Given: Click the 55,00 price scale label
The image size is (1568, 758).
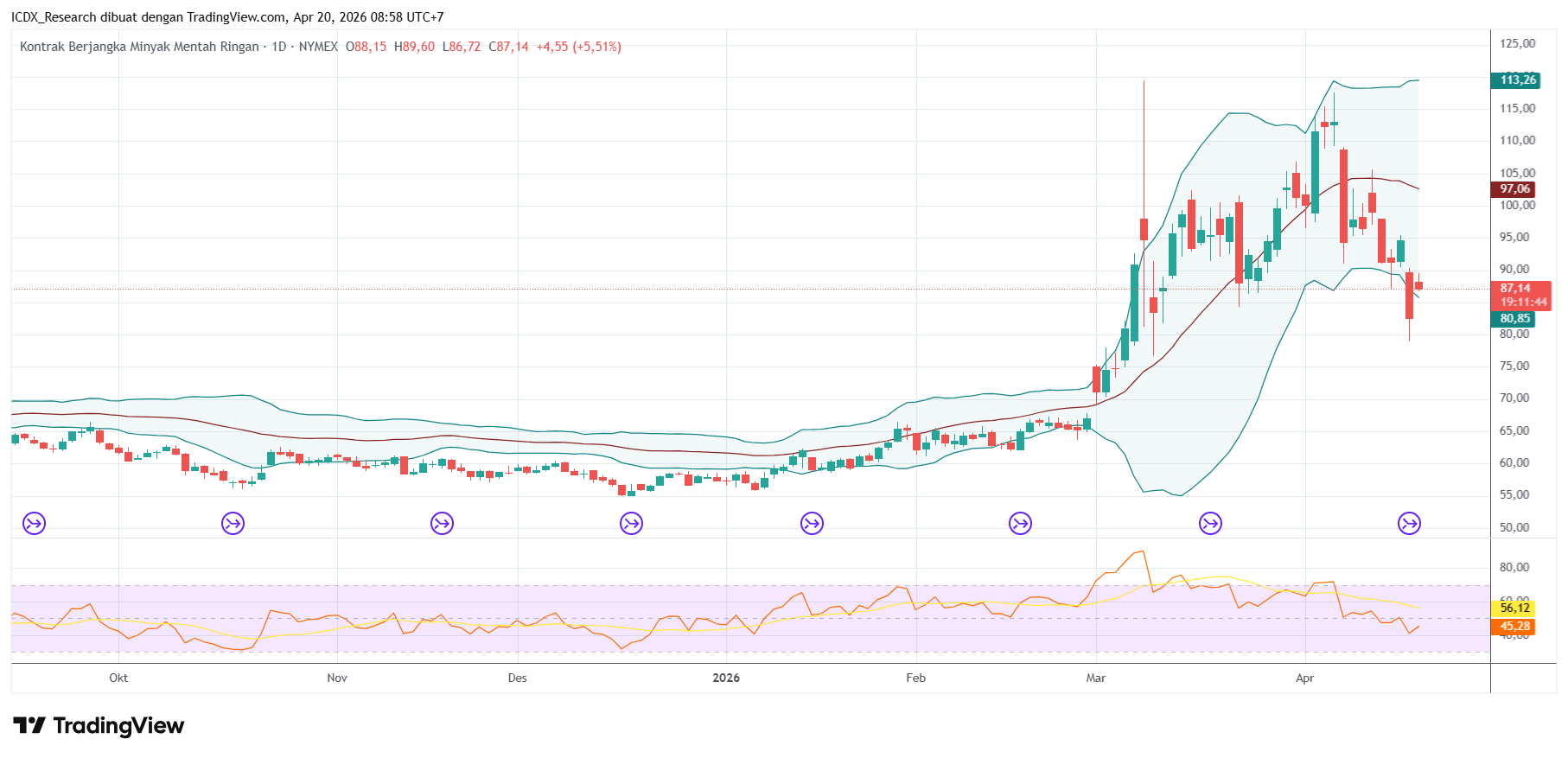Looking at the screenshot, I should click(x=1514, y=495).
